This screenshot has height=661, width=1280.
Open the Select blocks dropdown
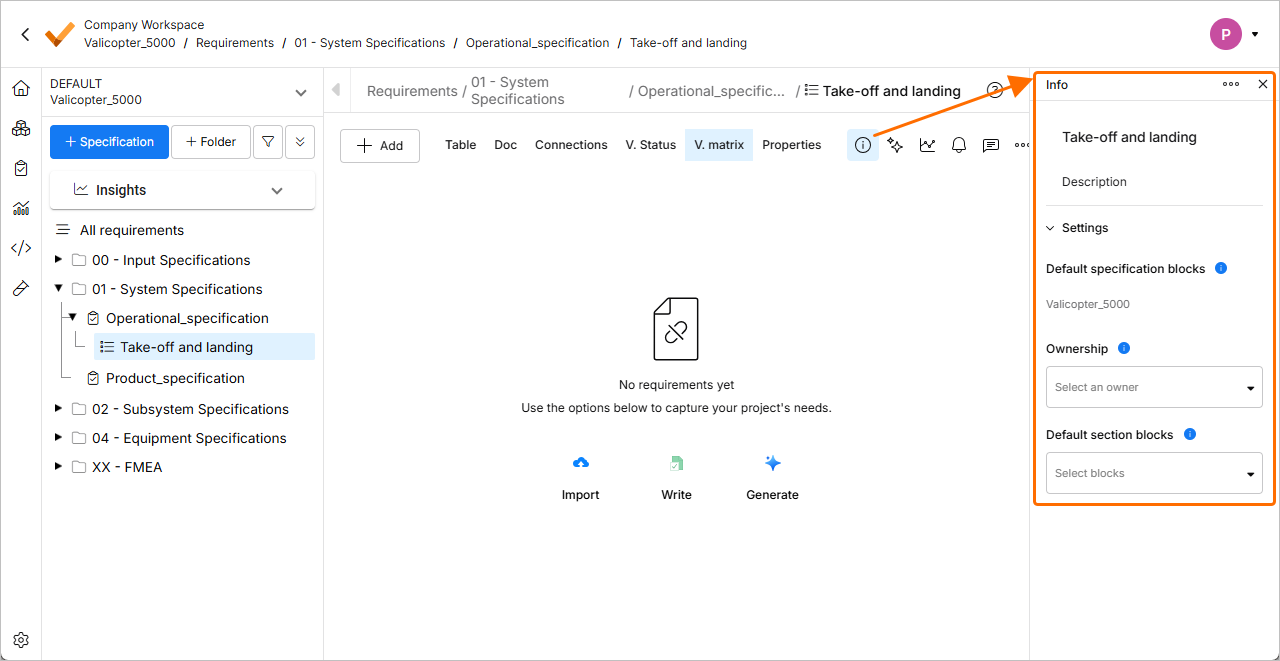(1154, 473)
